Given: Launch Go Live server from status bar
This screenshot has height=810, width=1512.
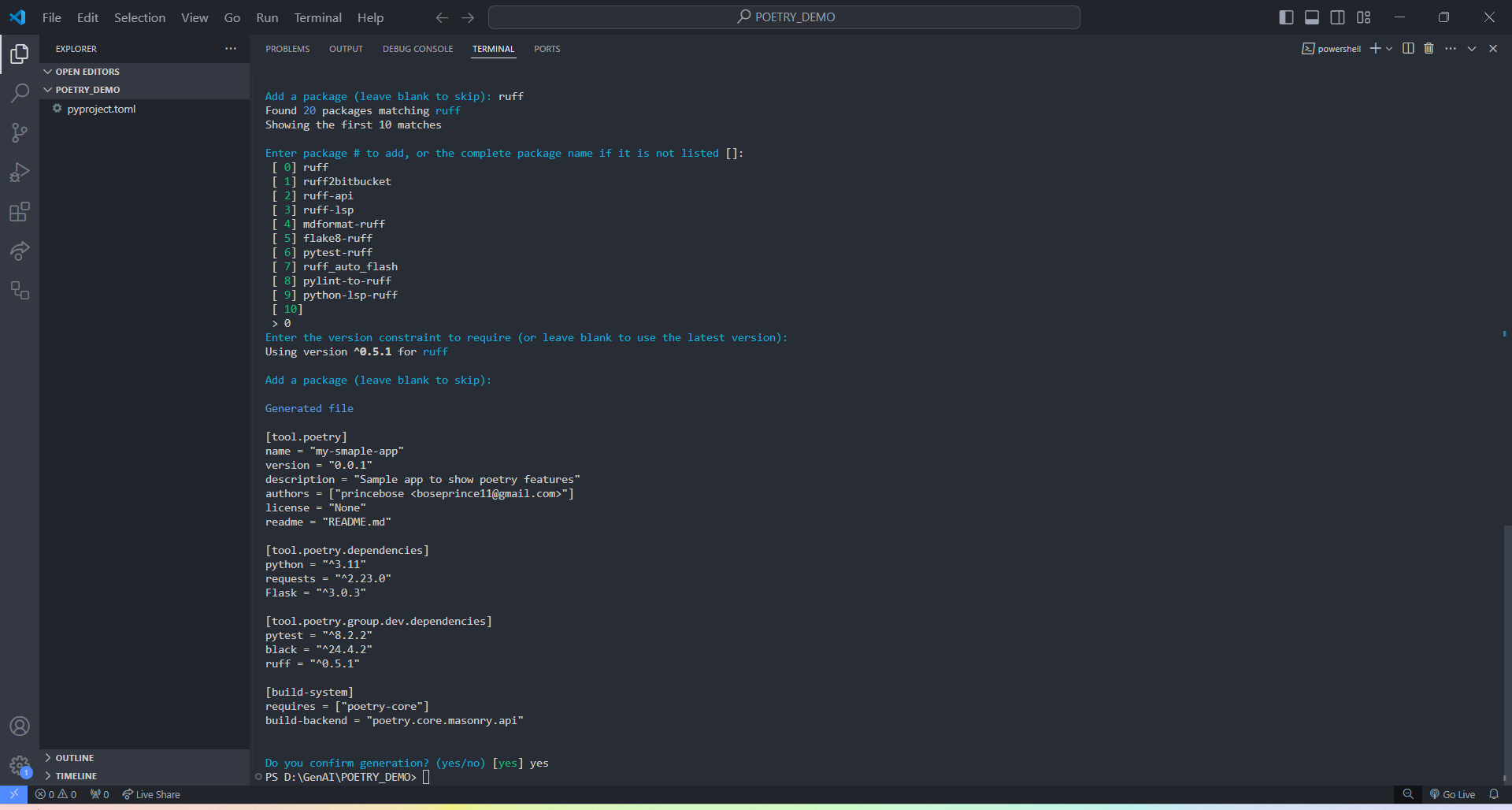Looking at the screenshot, I should [x=1452, y=794].
